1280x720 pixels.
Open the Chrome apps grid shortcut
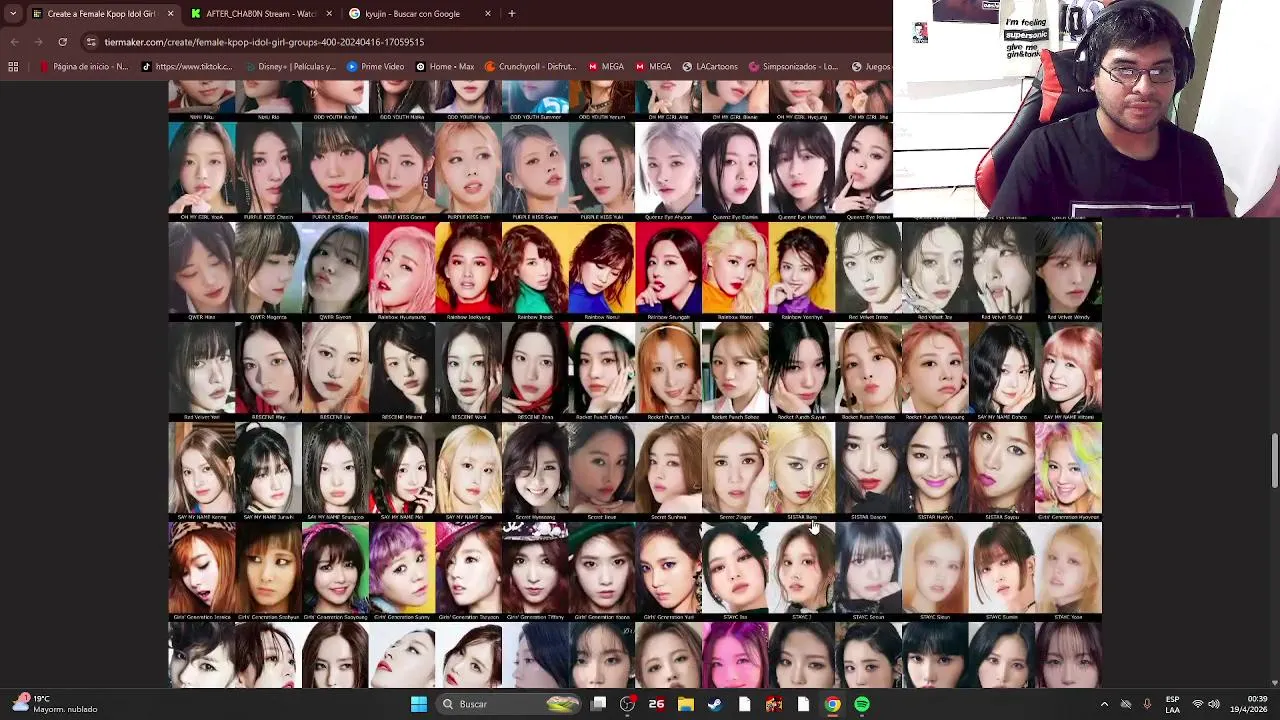coord(13,67)
